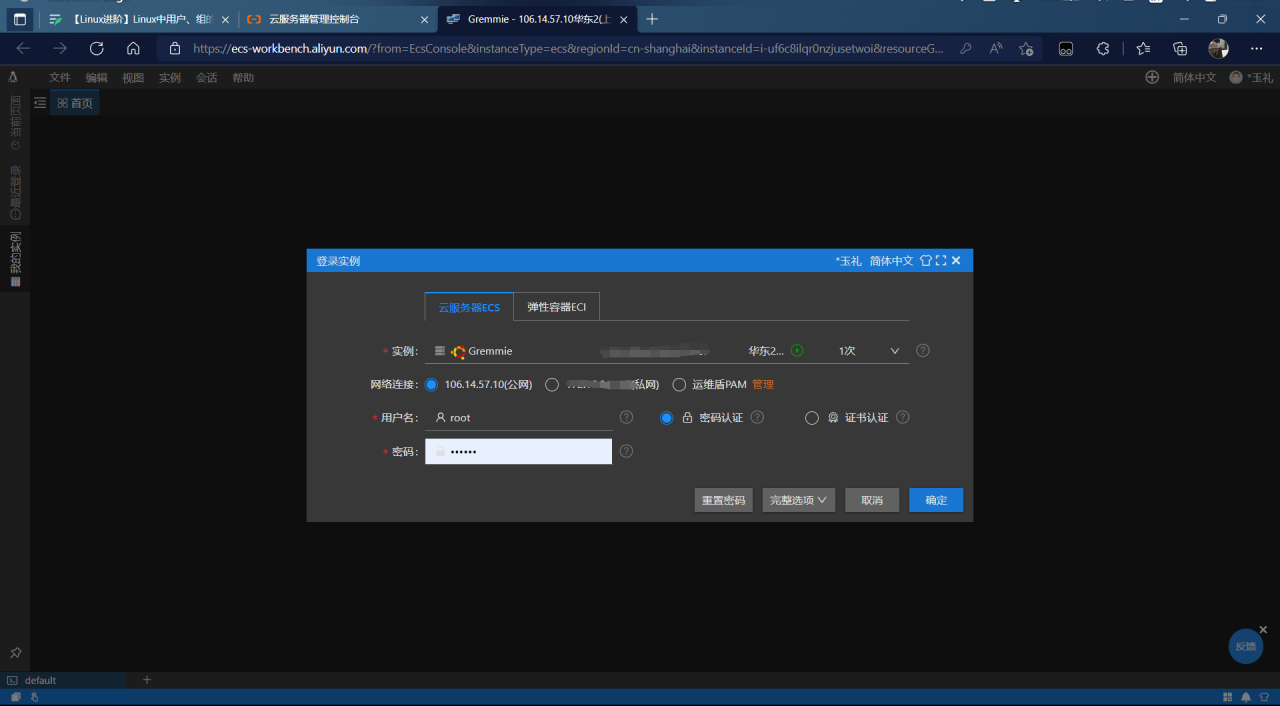Switch to the 弹性容器ECI tab

pyautogui.click(x=557, y=307)
